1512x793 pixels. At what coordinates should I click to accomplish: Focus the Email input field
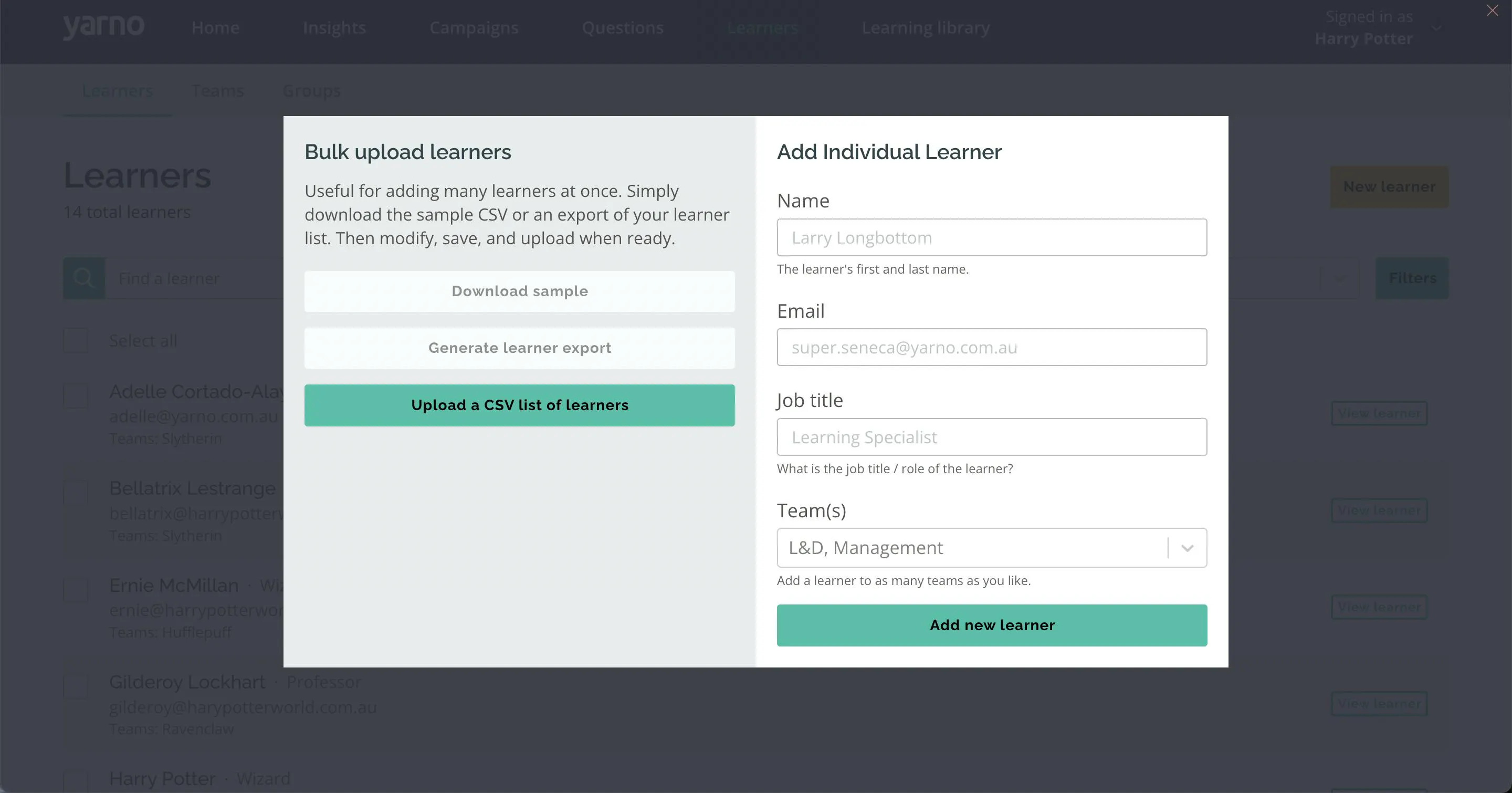coord(991,347)
